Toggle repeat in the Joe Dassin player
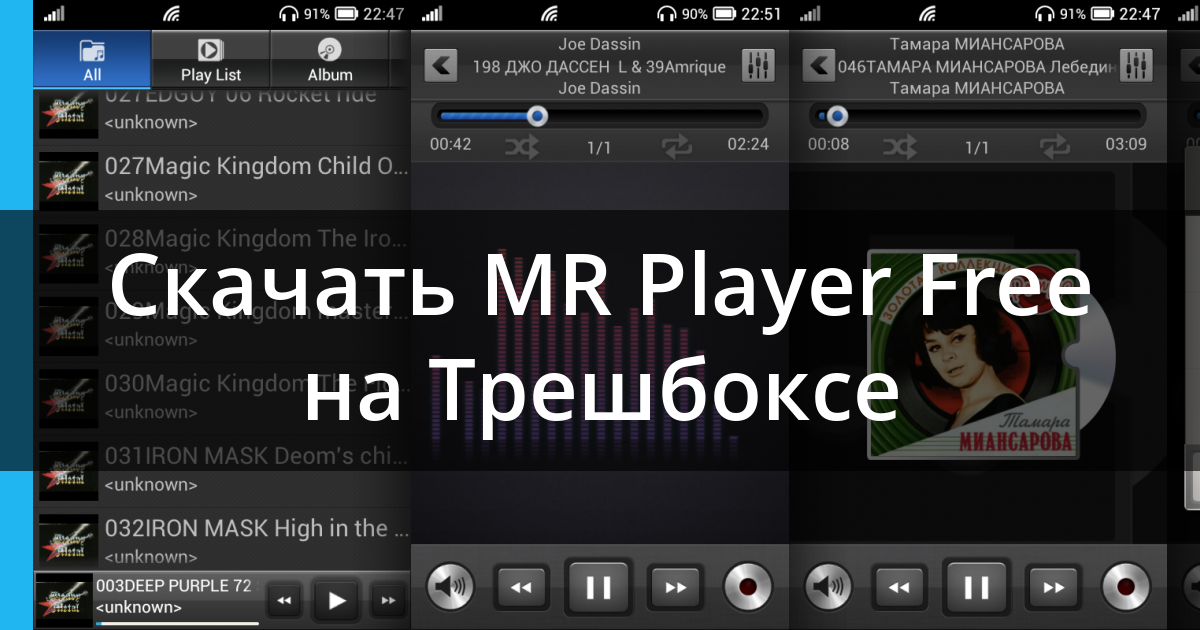 coord(677,147)
